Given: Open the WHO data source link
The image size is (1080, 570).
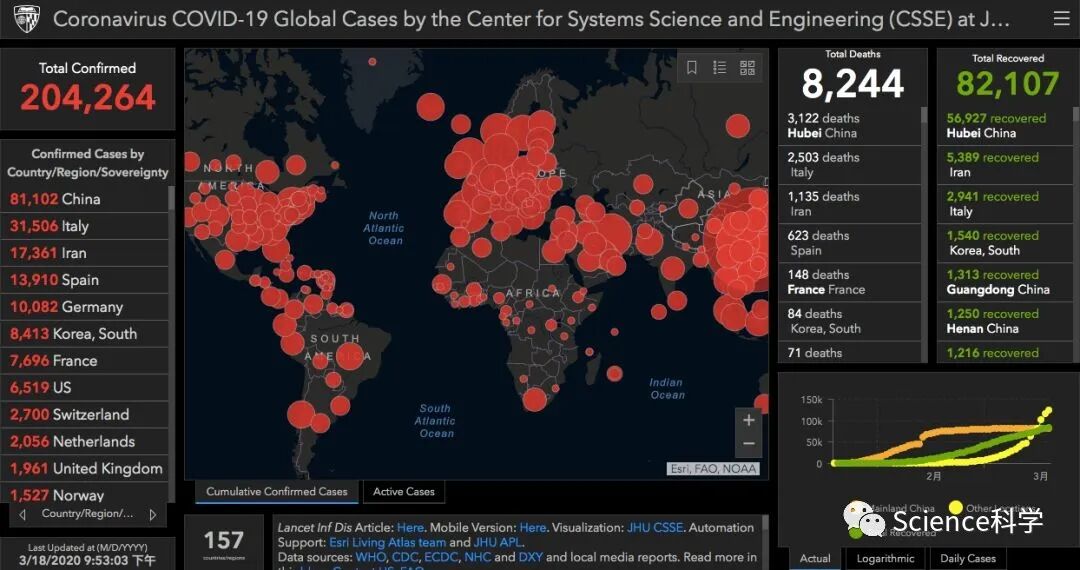Looking at the screenshot, I should point(369,557).
